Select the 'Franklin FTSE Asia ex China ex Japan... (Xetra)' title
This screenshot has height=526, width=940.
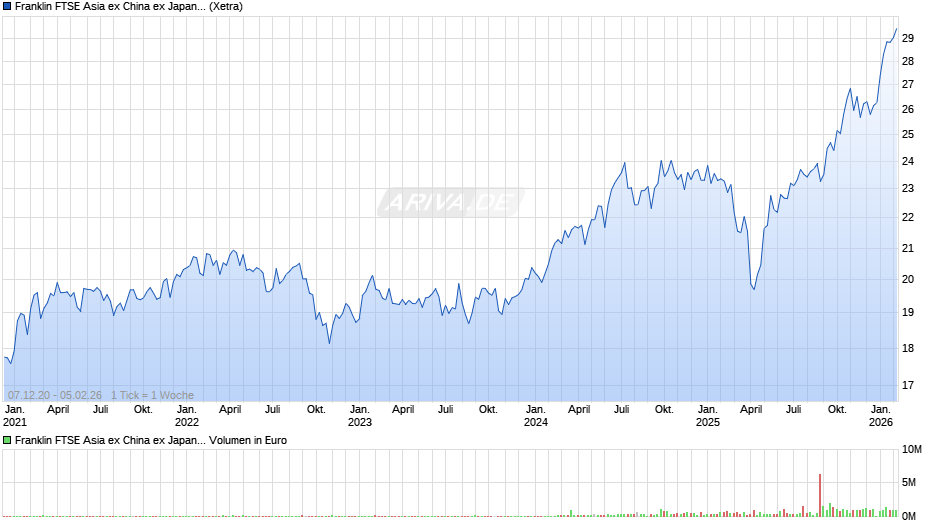tap(129, 7)
